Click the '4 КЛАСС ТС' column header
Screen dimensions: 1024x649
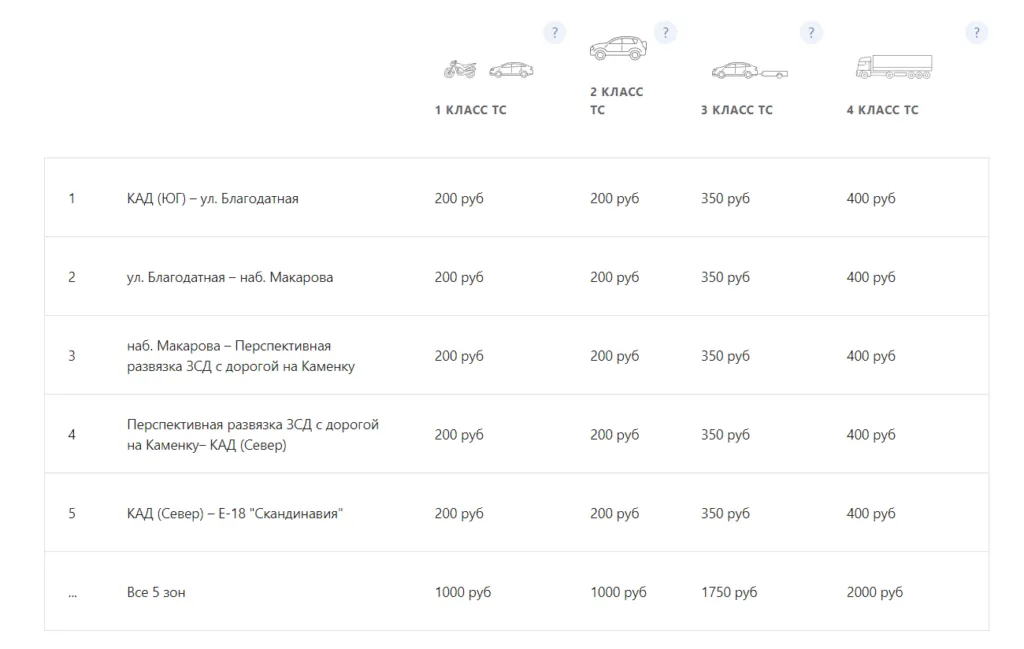tap(882, 110)
